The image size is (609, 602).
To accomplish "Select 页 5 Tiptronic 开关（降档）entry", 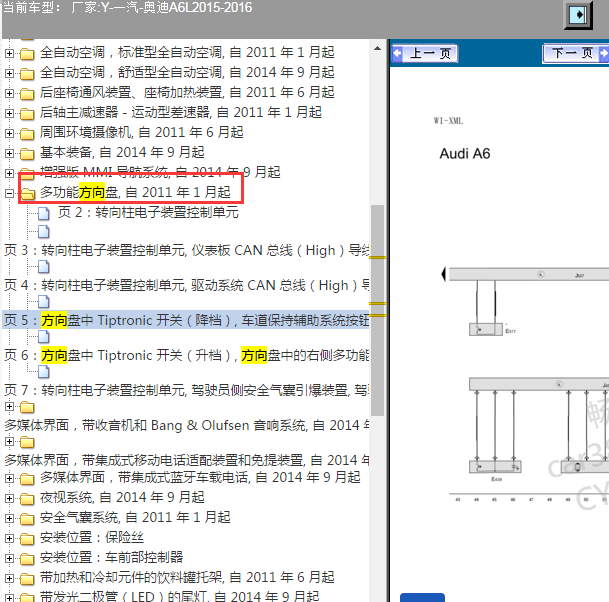I will click(186, 320).
